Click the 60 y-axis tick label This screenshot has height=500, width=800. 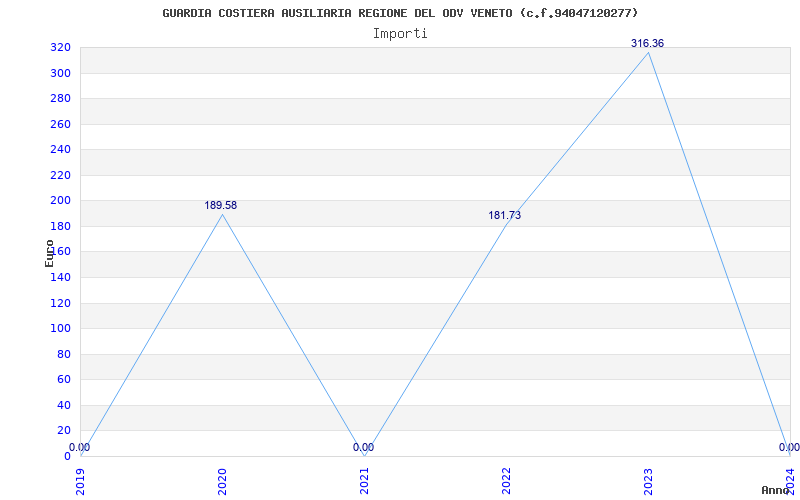(64, 380)
